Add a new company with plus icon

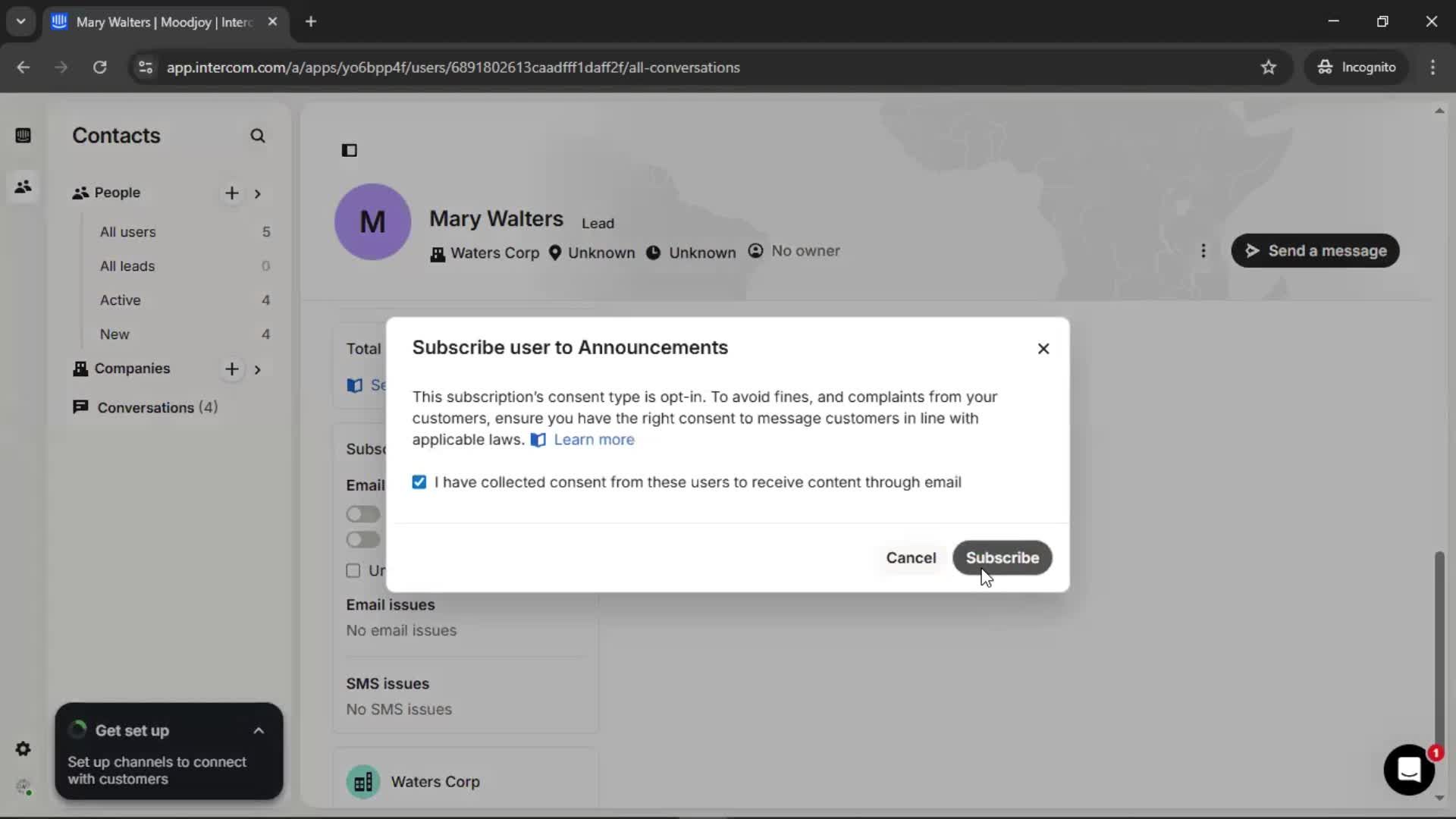tap(232, 369)
